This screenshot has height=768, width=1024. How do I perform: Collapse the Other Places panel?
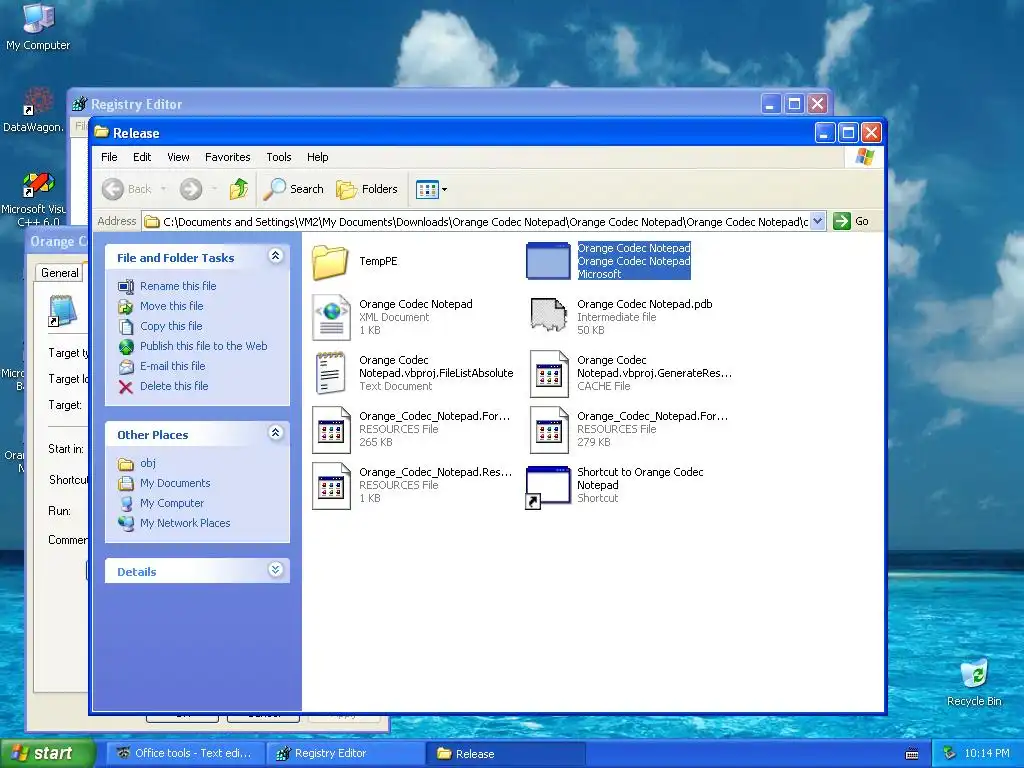pyautogui.click(x=276, y=433)
